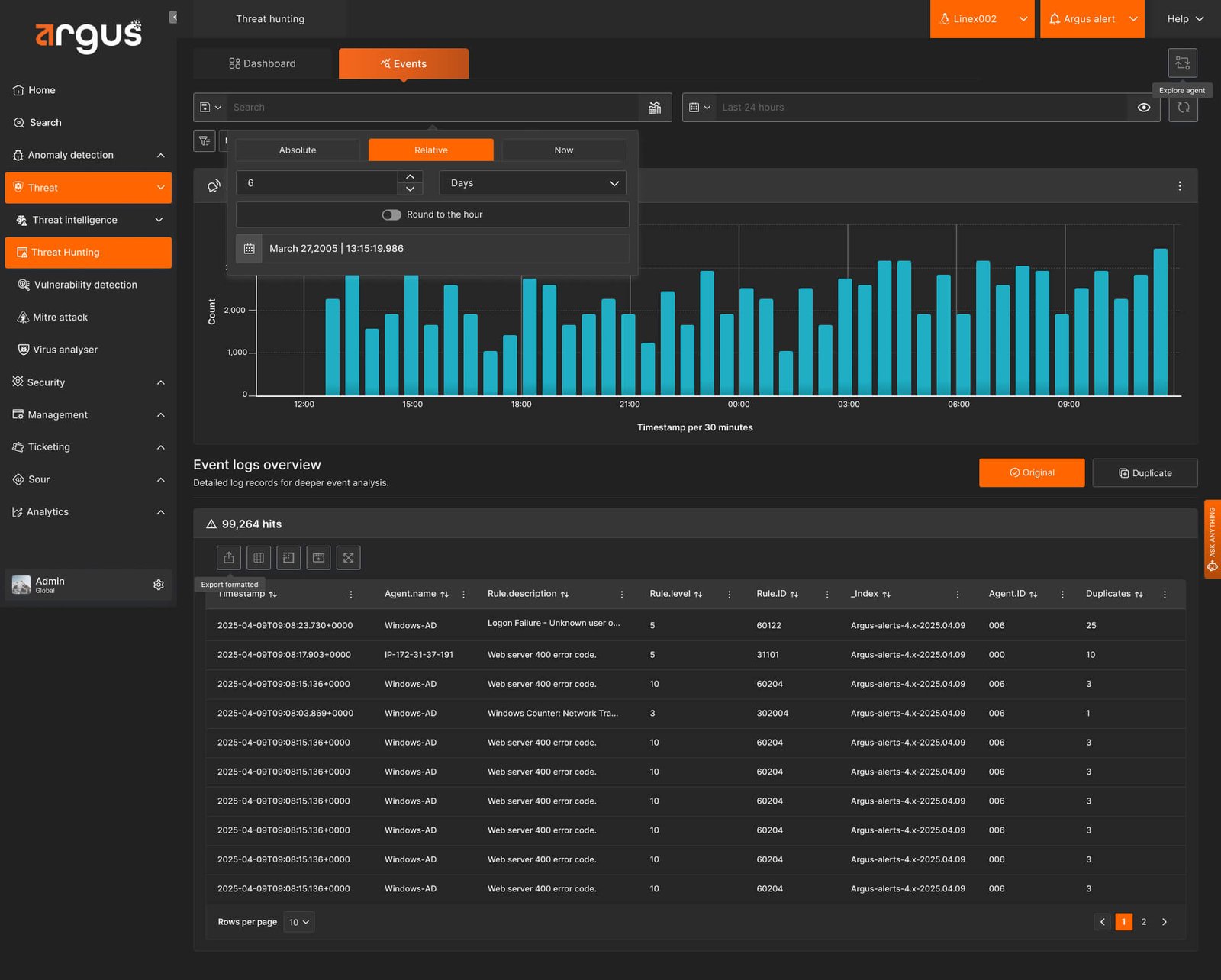Image resolution: width=1221 pixels, height=980 pixels.
Task: Open the Rows per page dropdown
Action: (x=299, y=922)
